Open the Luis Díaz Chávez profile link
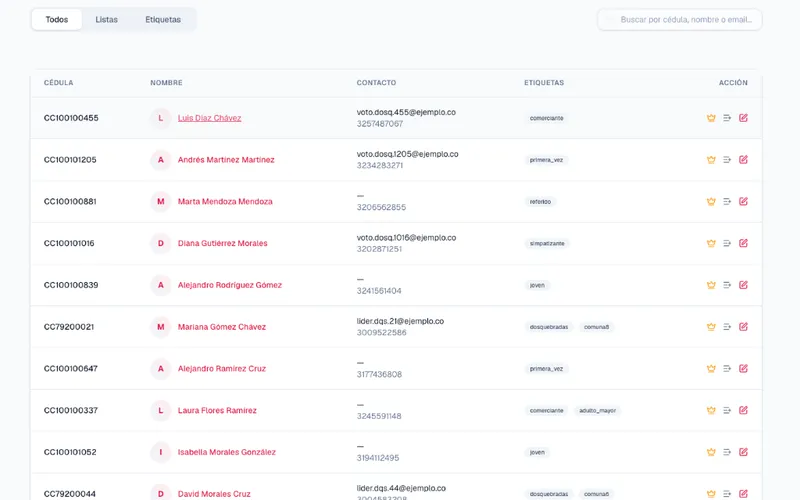 pyautogui.click(x=209, y=118)
